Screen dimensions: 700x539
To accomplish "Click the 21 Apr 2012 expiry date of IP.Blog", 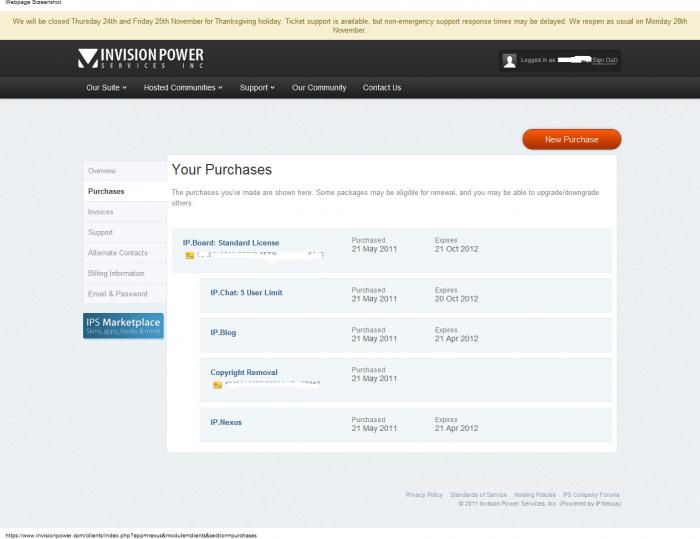I will (x=456, y=338).
